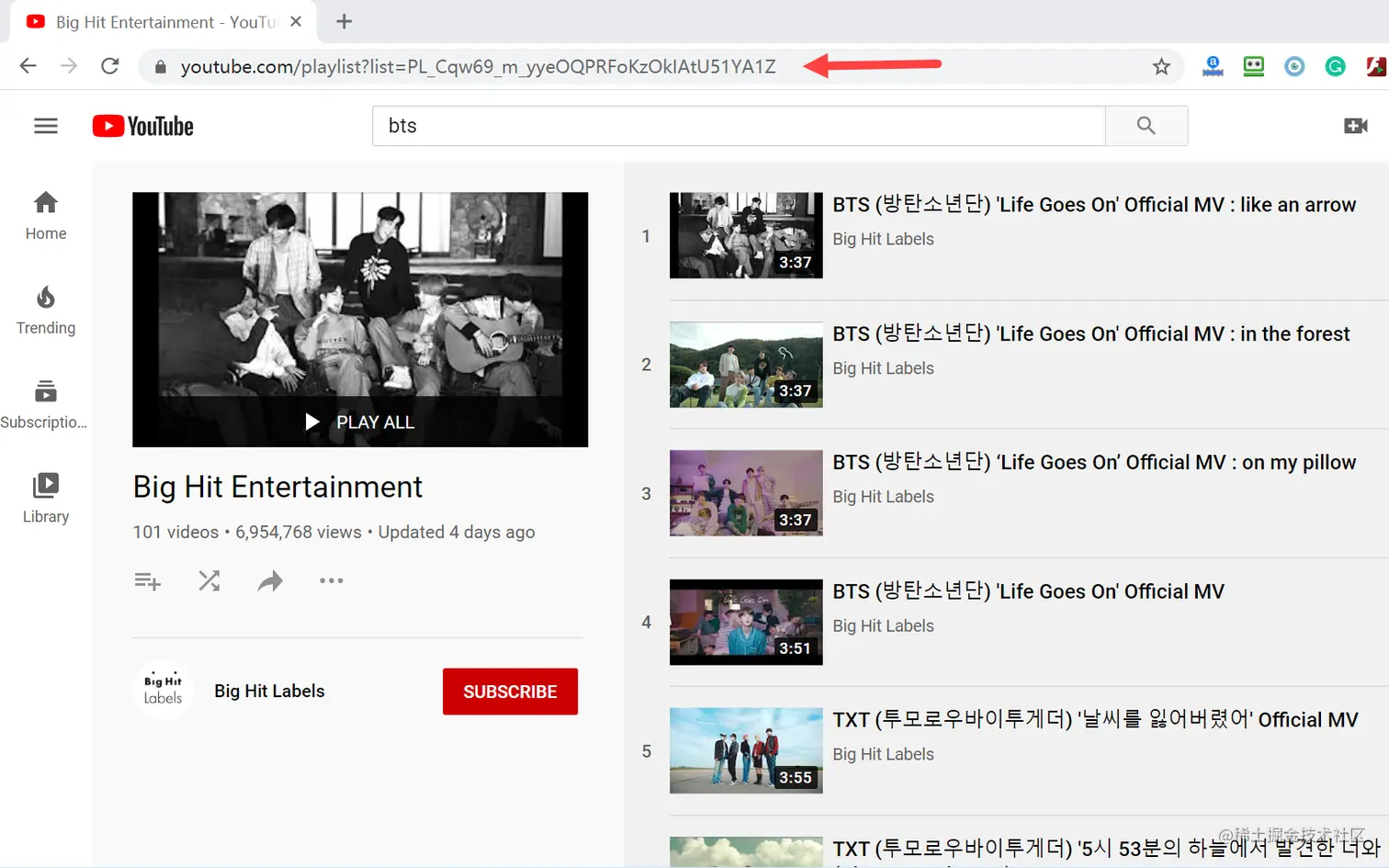Click the red Adobe Acrobat extension icon
The height and width of the screenshot is (868, 1389).
coord(1376,66)
